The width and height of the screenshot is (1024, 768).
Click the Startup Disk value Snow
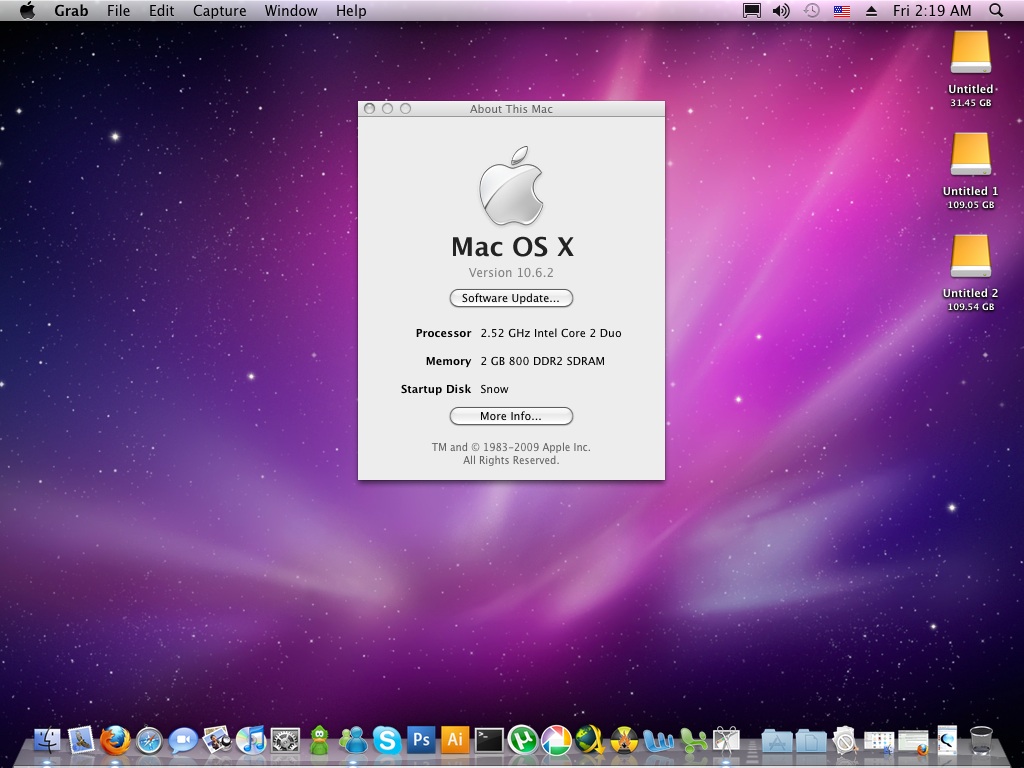point(494,389)
